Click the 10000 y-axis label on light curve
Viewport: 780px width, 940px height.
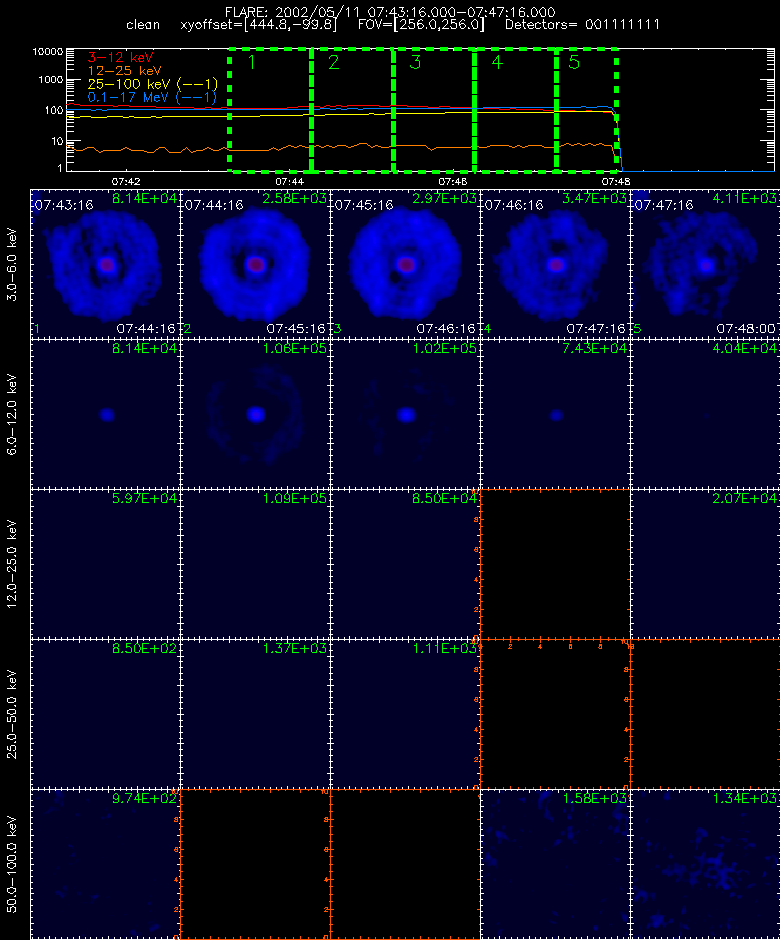coord(48,52)
